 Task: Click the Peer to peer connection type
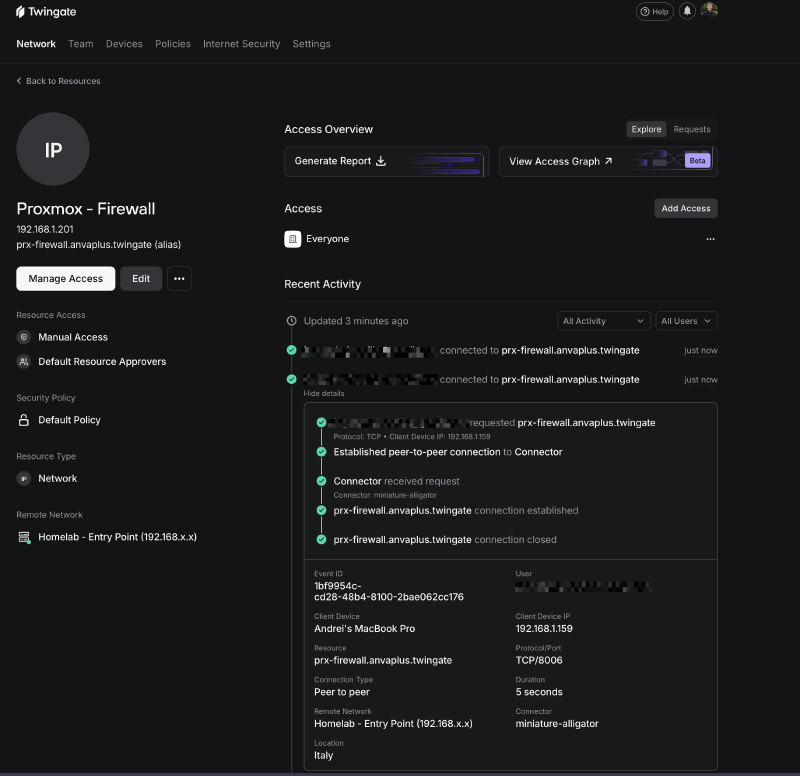click(342, 692)
